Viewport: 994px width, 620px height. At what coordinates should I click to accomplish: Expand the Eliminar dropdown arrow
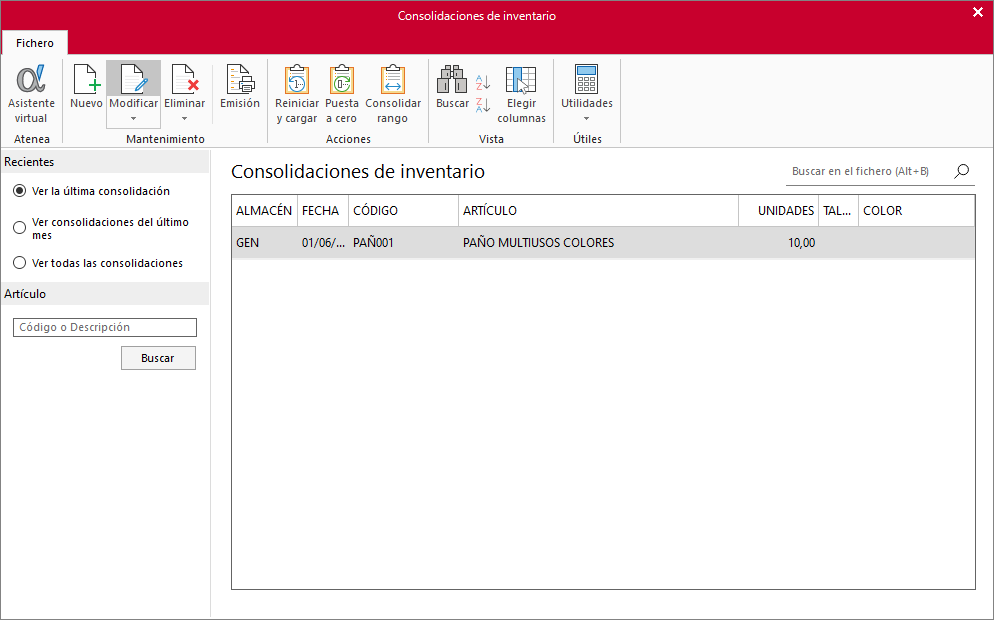coord(184,119)
